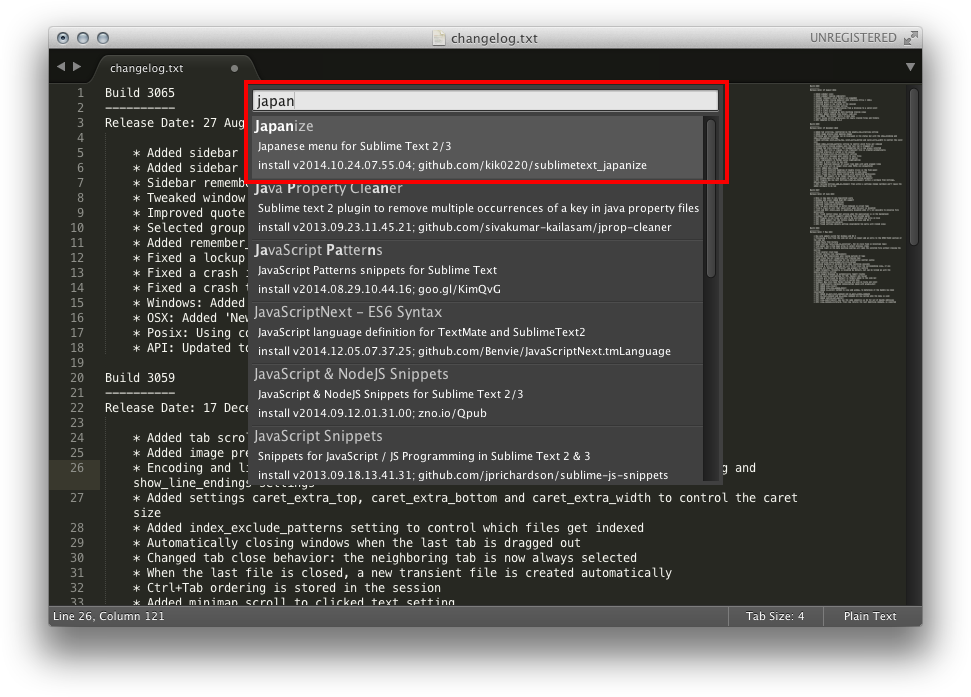This screenshot has width=971, height=697.
Task: Click the minimap preview on the right edge
Action: click(851, 200)
